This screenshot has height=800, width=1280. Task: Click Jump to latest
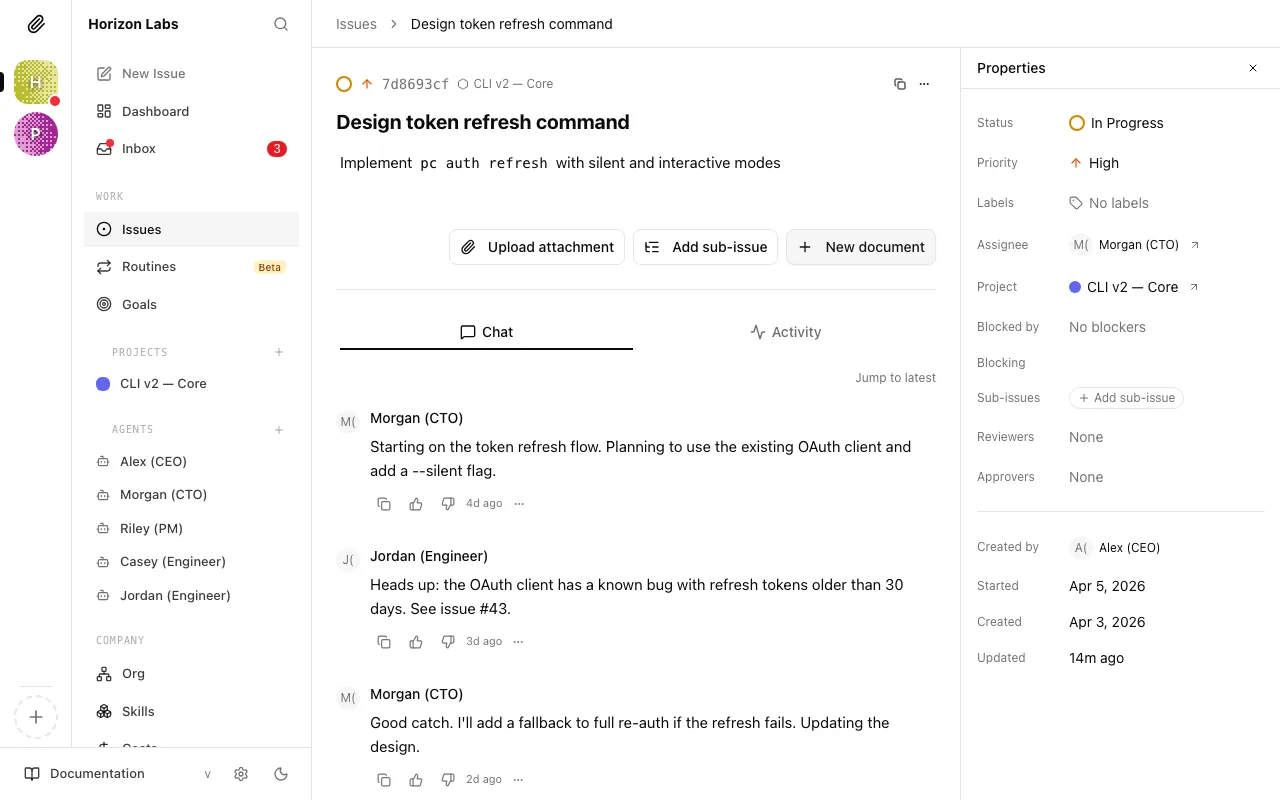pyautogui.click(x=895, y=378)
